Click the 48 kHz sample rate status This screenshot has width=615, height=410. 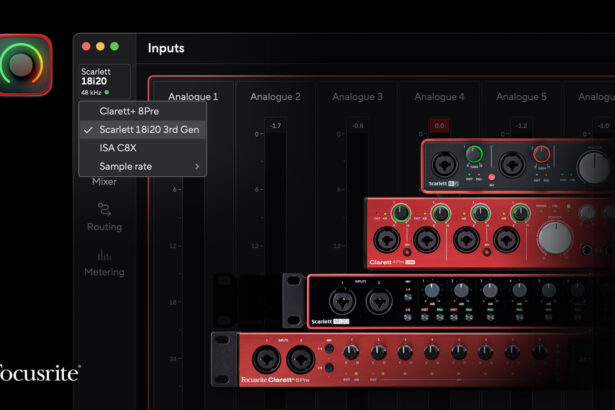[91, 93]
